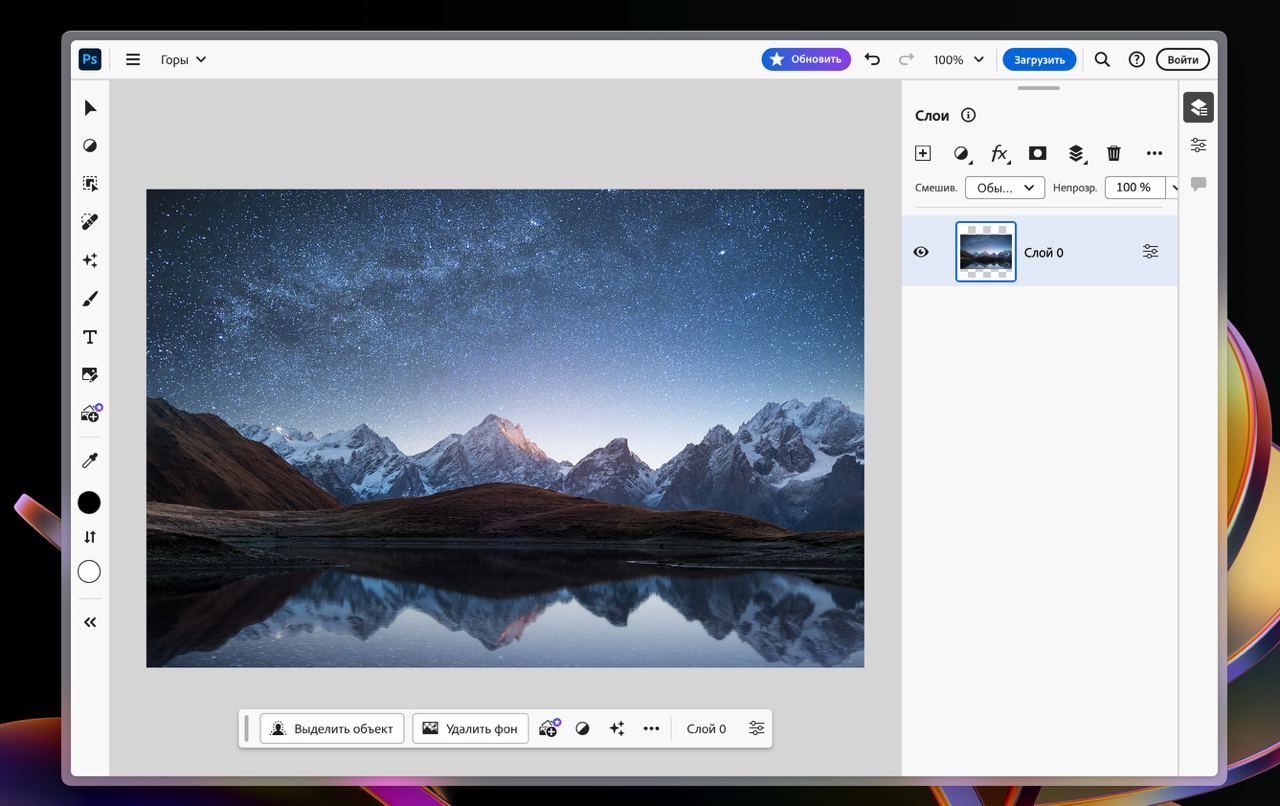The height and width of the screenshot is (806, 1280).
Task: Redo the action
Action: click(x=906, y=59)
